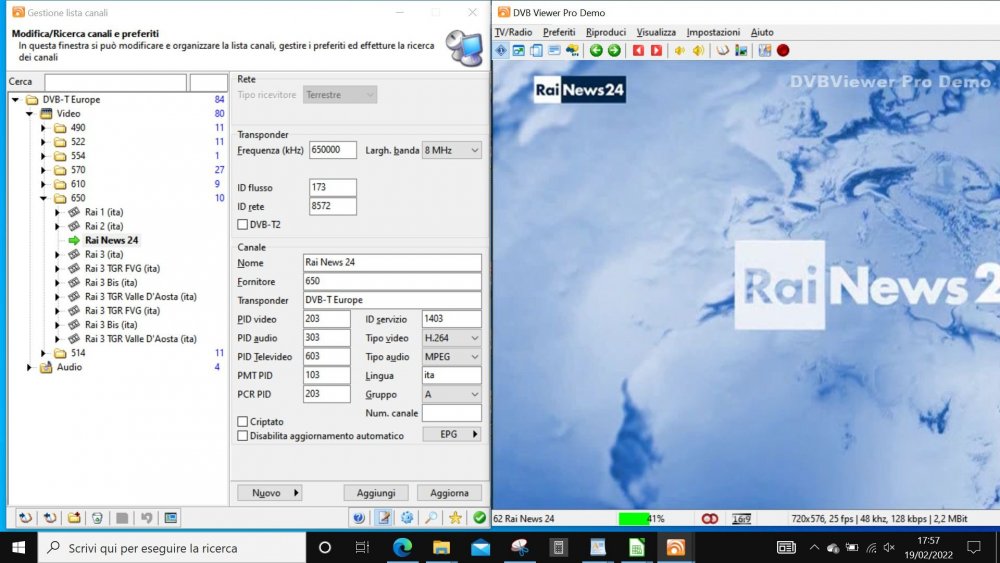This screenshot has width=1000, height=563.
Task: Click the red next-channel arrow button
Action: [x=656, y=50]
